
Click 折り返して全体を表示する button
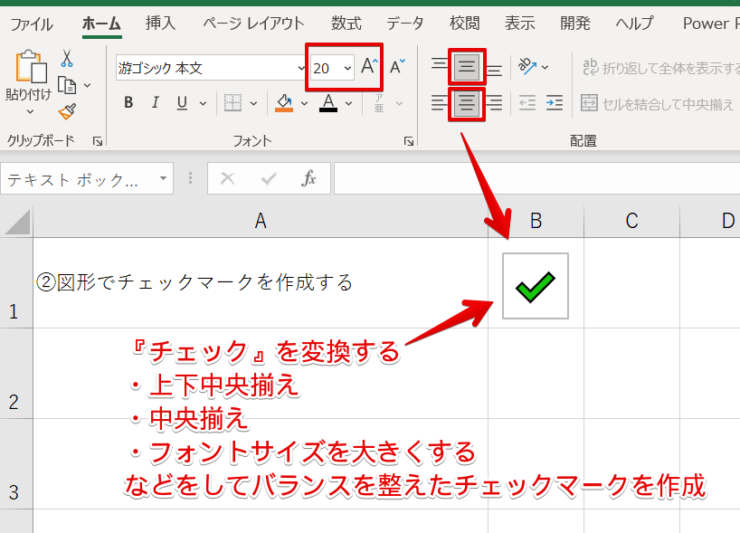660,68
